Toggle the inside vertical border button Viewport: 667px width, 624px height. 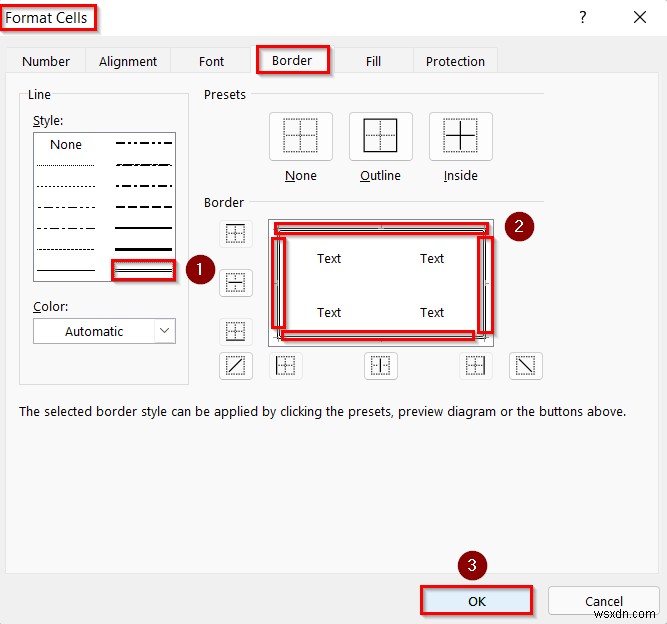pyautogui.click(x=381, y=366)
